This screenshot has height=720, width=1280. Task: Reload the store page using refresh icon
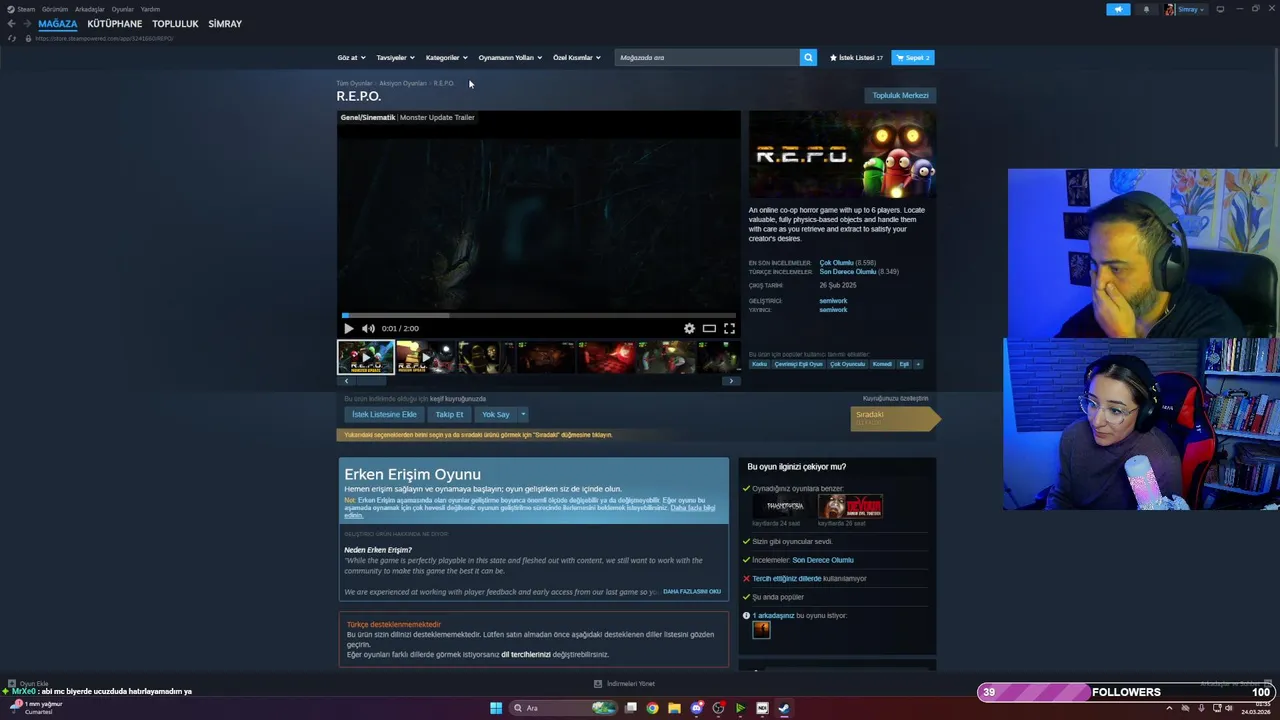click(12, 38)
